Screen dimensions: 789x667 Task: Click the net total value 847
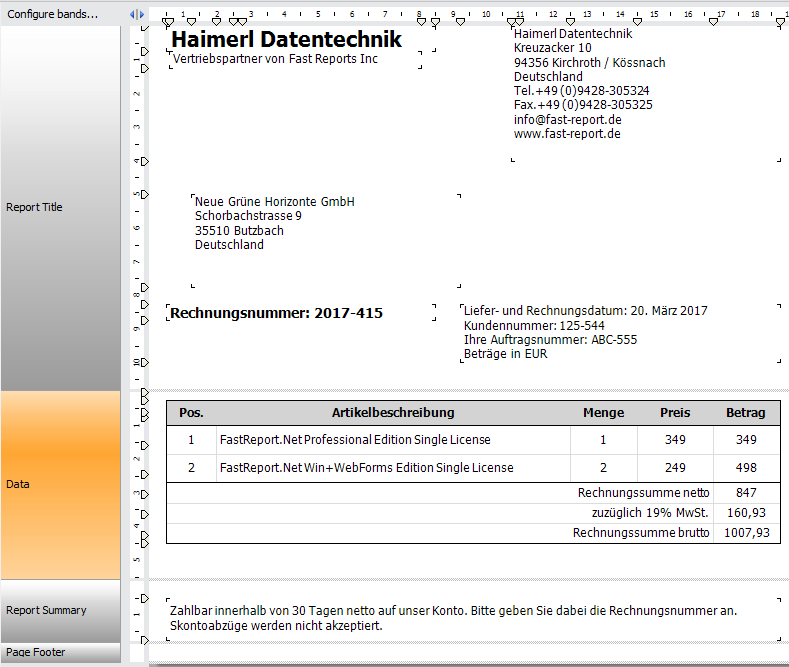pyautogui.click(x=746, y=493)
